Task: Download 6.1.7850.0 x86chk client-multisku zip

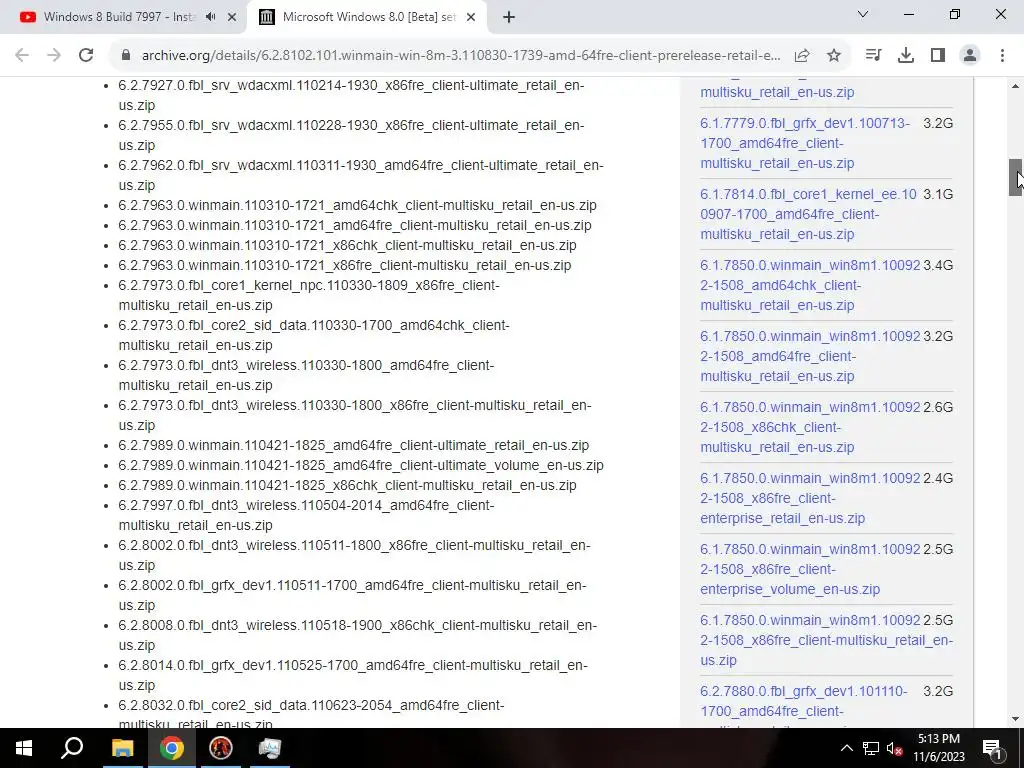Action: [810, 427]
